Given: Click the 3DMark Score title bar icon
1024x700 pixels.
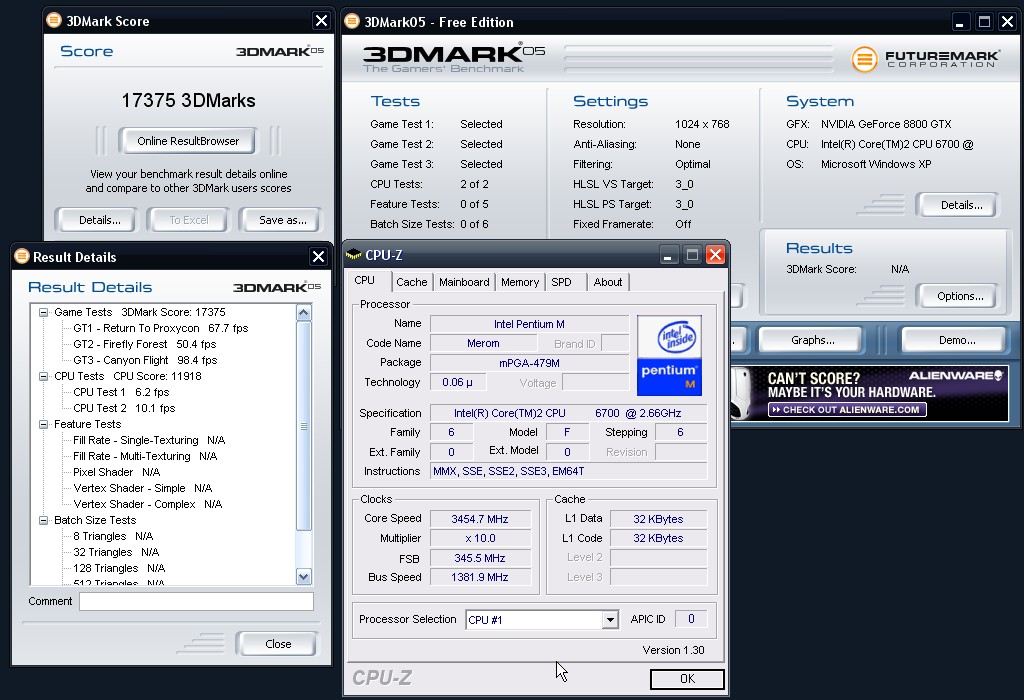Looking at the screenshot, I should (x=54, y=20).
